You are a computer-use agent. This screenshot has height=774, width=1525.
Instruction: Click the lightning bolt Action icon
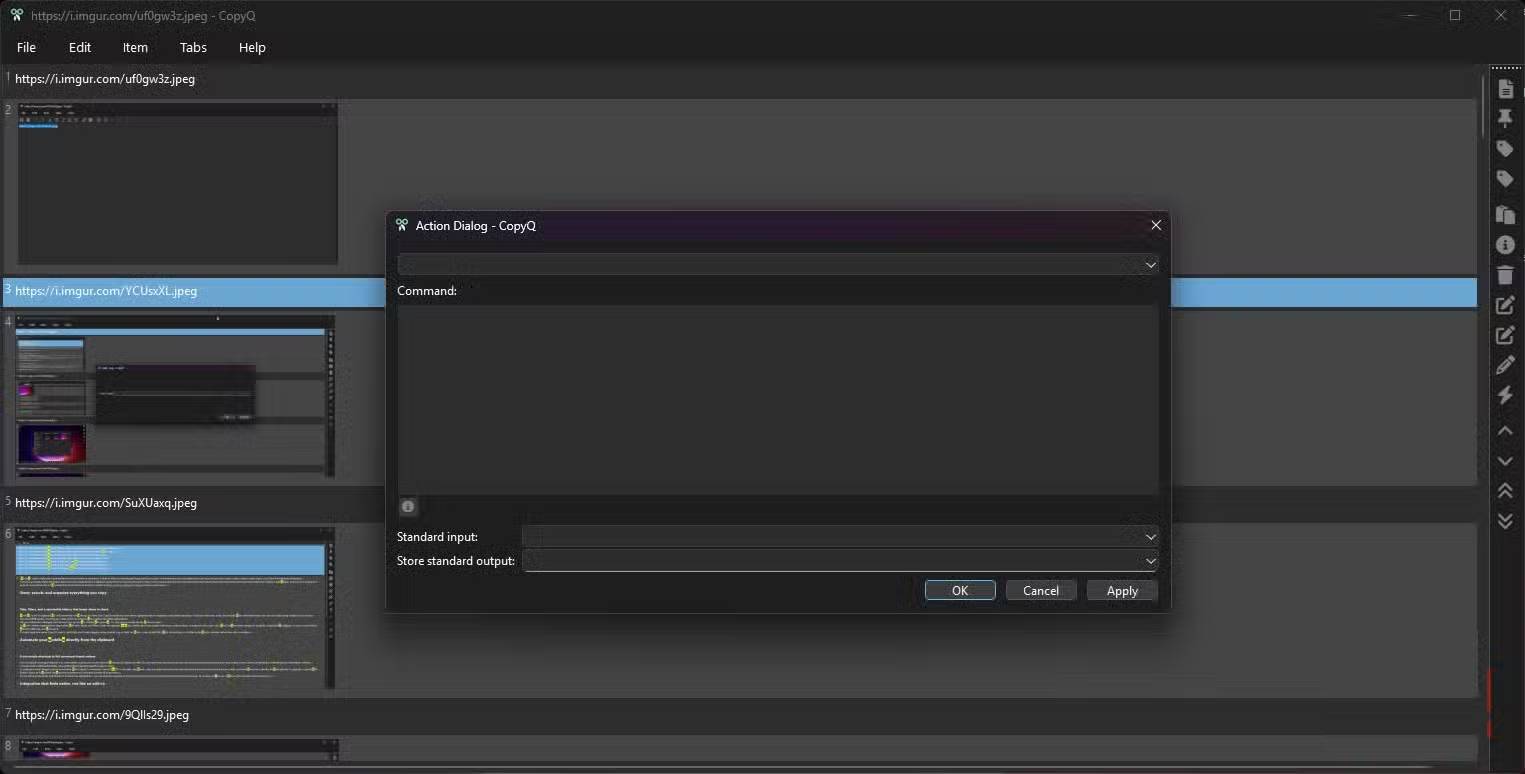coord(1505,395)
